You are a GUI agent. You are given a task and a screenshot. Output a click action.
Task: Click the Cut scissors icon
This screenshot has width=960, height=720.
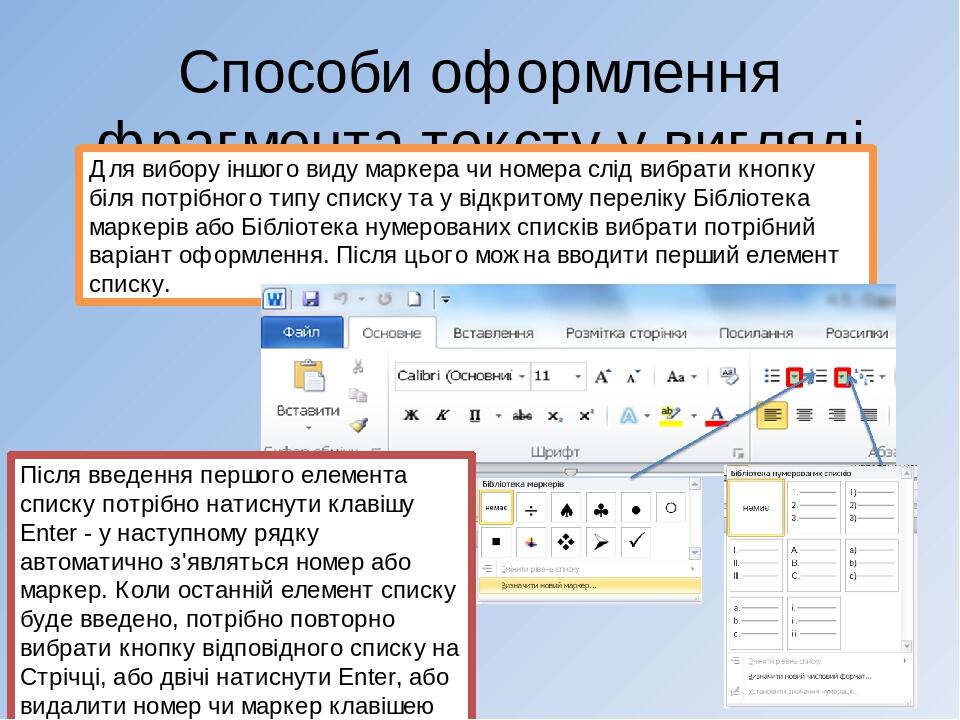358,366
